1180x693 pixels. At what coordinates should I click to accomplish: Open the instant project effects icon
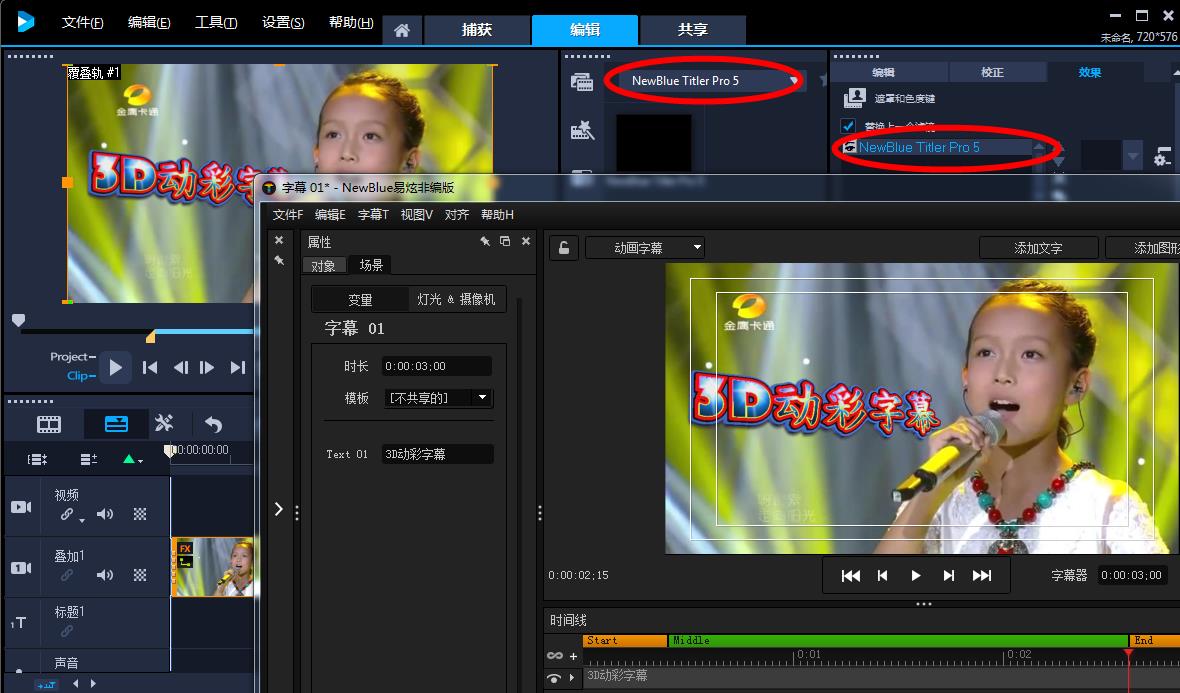[x=582, y=130]
